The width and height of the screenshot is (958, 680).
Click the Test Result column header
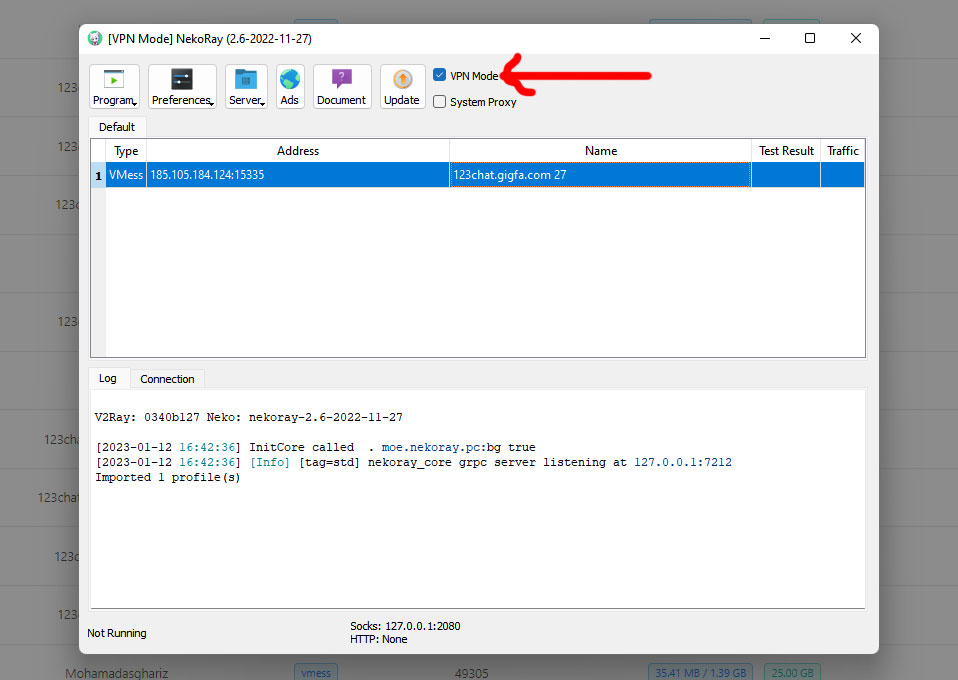click(x=786, y=151)
